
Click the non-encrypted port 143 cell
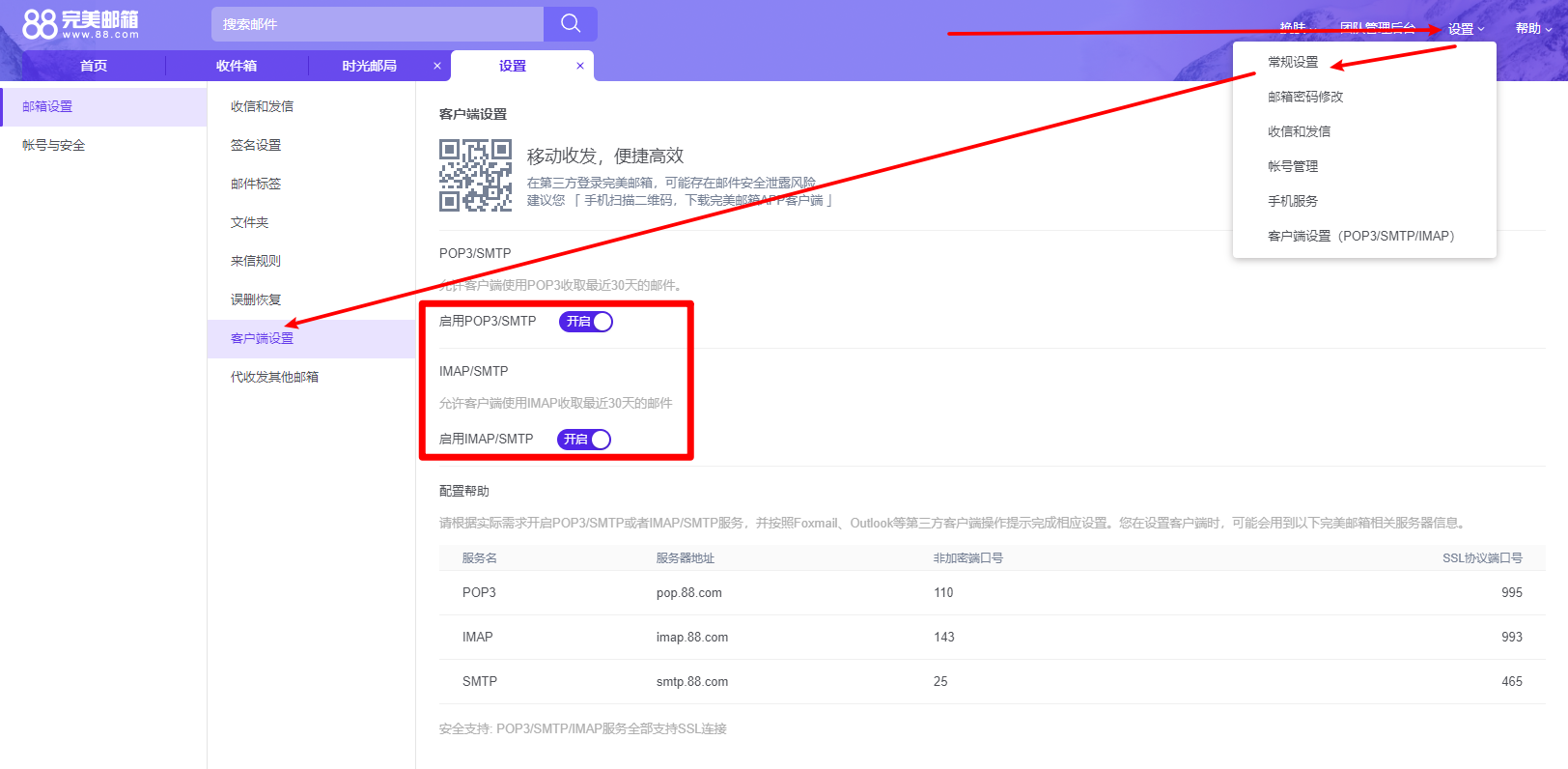point(944,638)
